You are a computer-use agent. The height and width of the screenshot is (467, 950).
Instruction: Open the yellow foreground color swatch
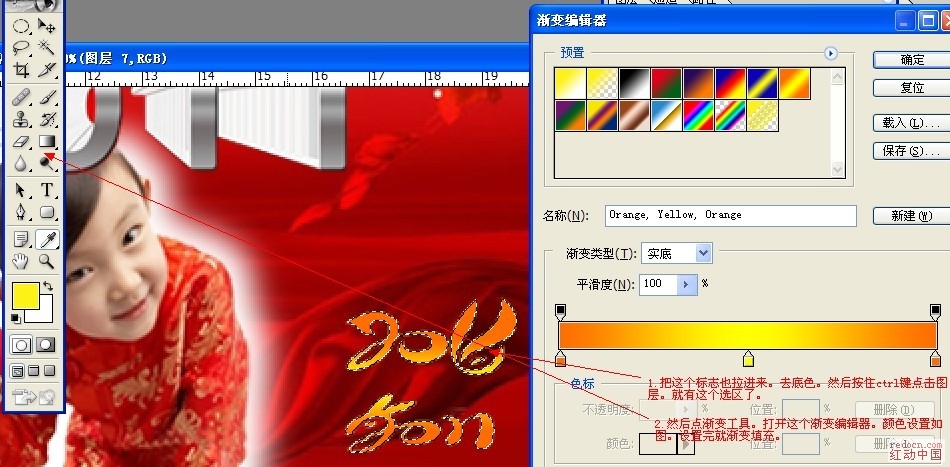click(26, 295)
